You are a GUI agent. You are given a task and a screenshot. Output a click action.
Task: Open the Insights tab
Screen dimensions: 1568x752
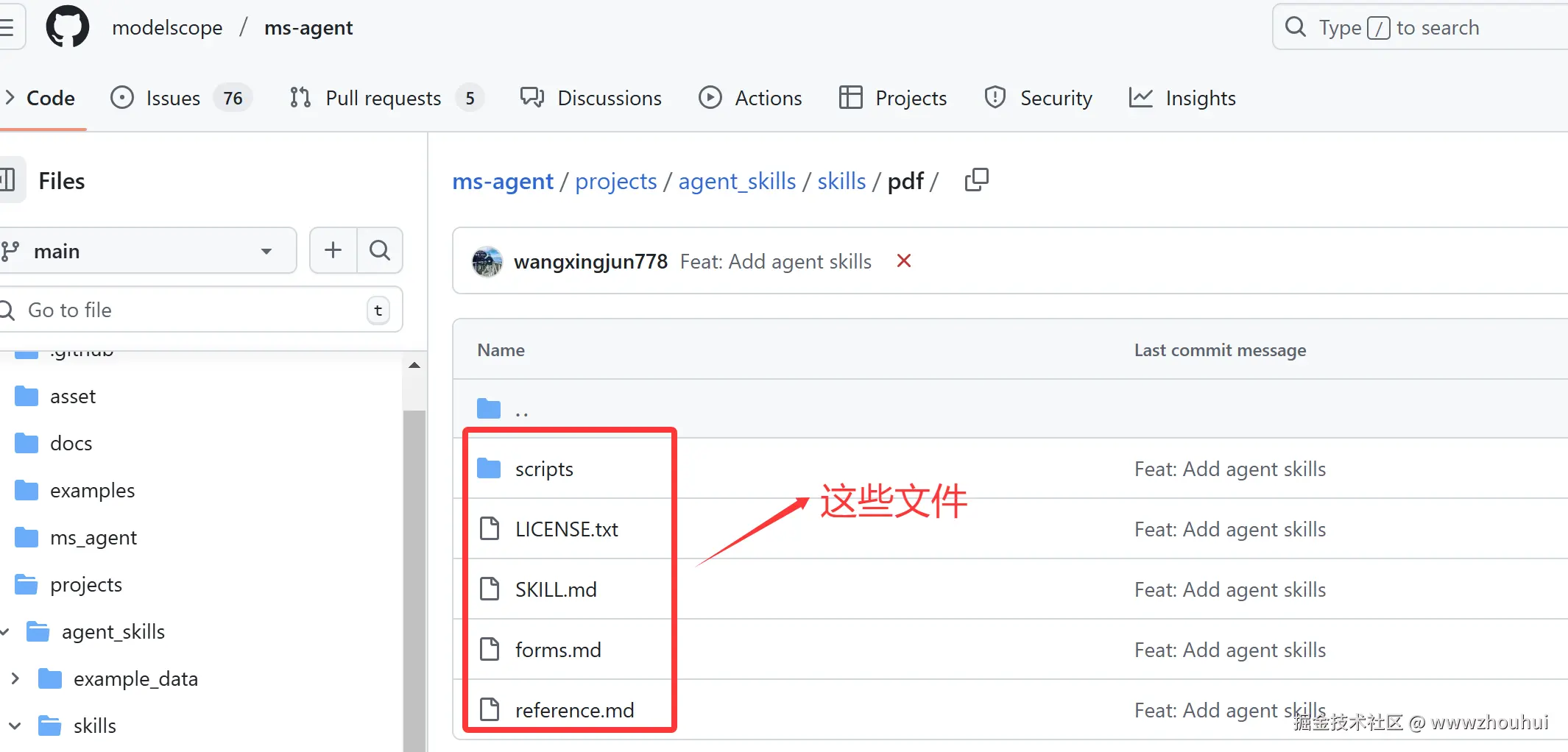(1182, 98)
